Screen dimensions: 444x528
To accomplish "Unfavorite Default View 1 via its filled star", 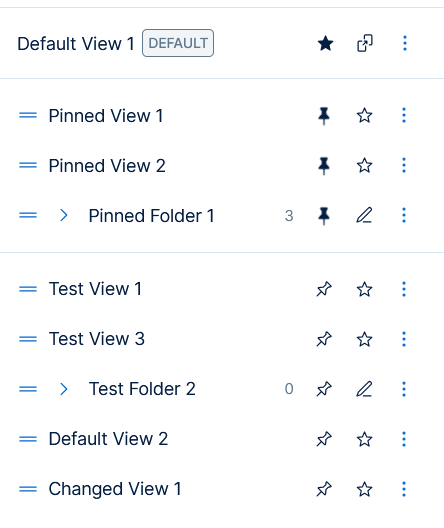I will tap(326, 43).
